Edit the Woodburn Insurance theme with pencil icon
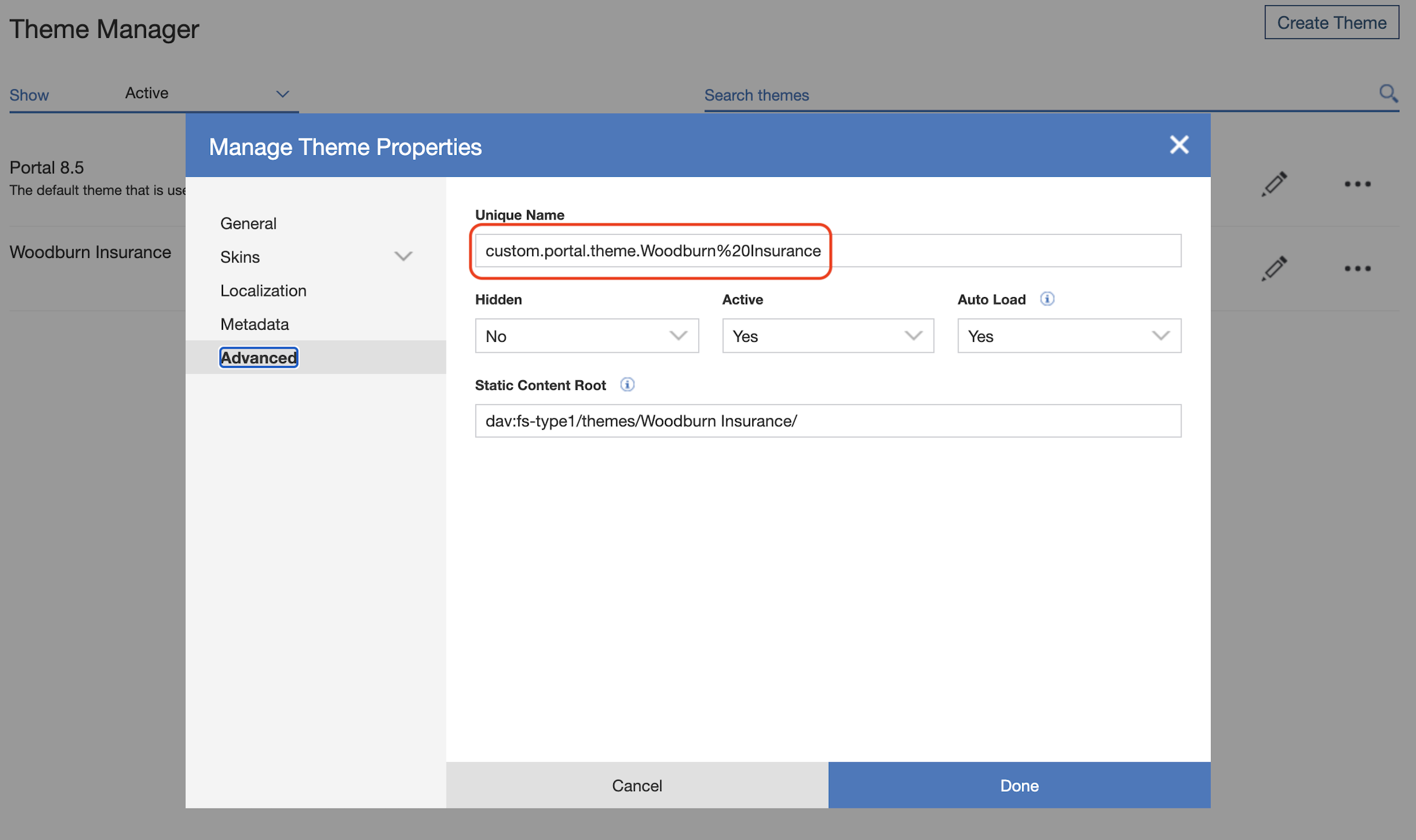This screenshot has height=840, width=1416. click(1273, 268)
